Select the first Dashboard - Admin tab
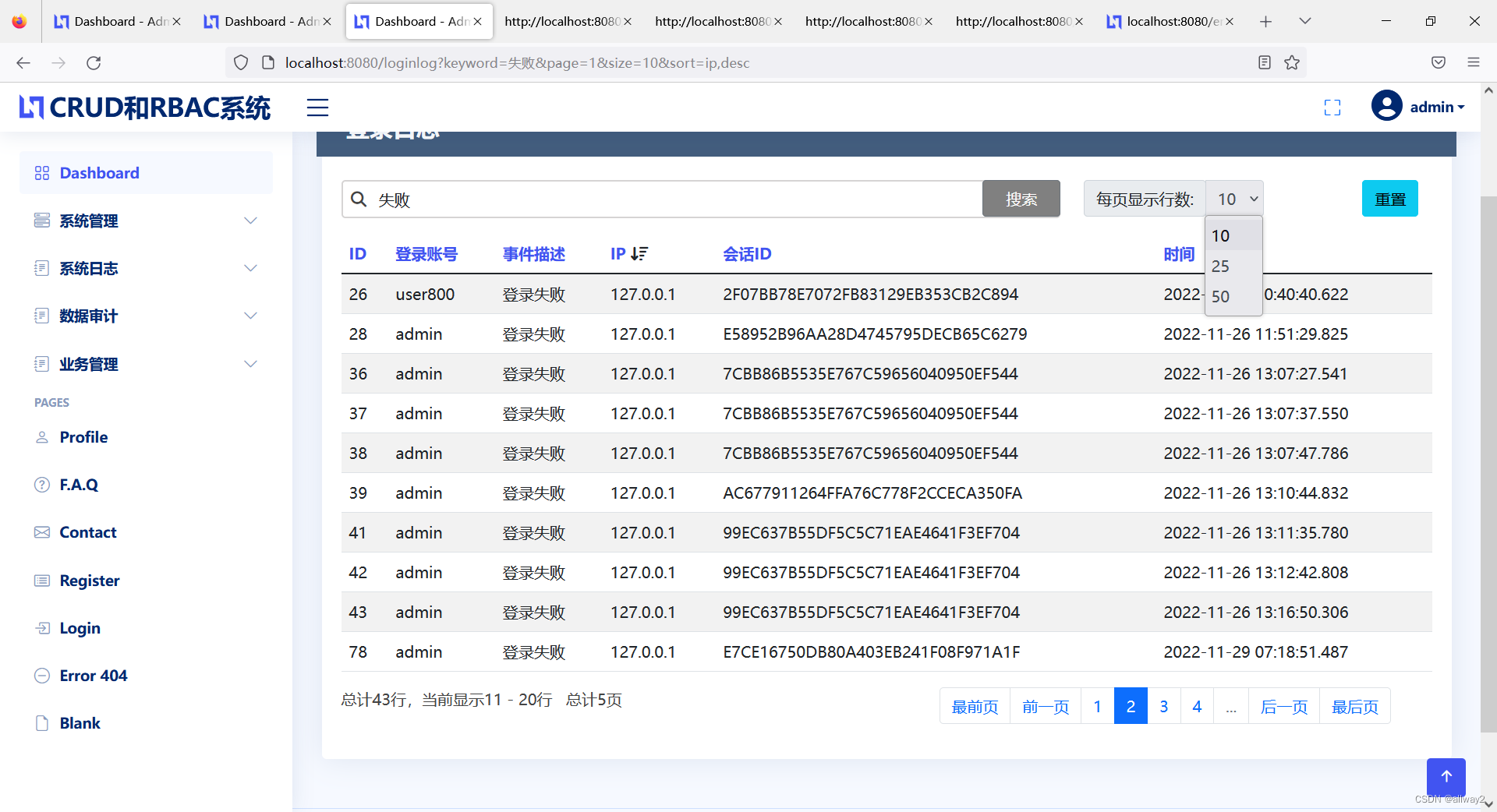 (x=117, y=21)
